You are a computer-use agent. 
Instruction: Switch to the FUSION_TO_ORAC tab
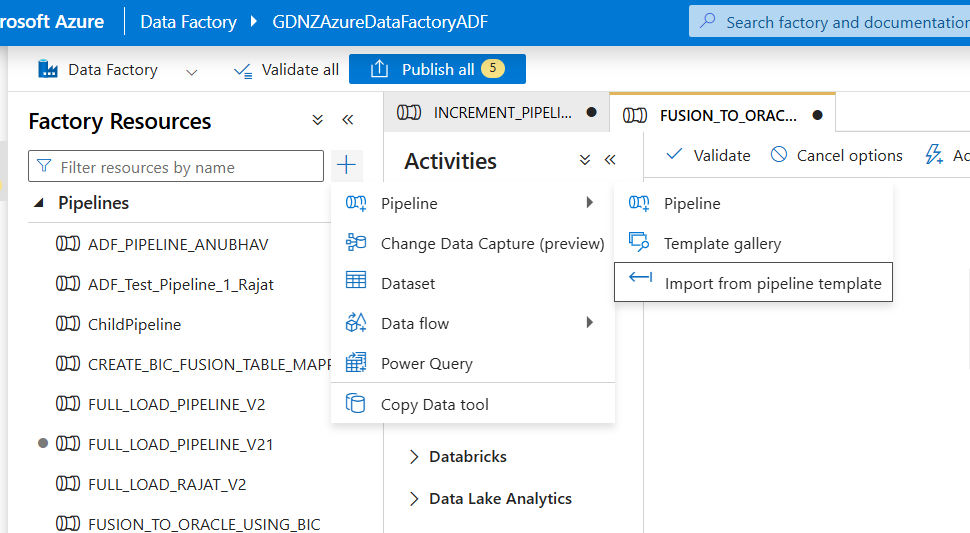pyautogui.click(x=723, y=115)
